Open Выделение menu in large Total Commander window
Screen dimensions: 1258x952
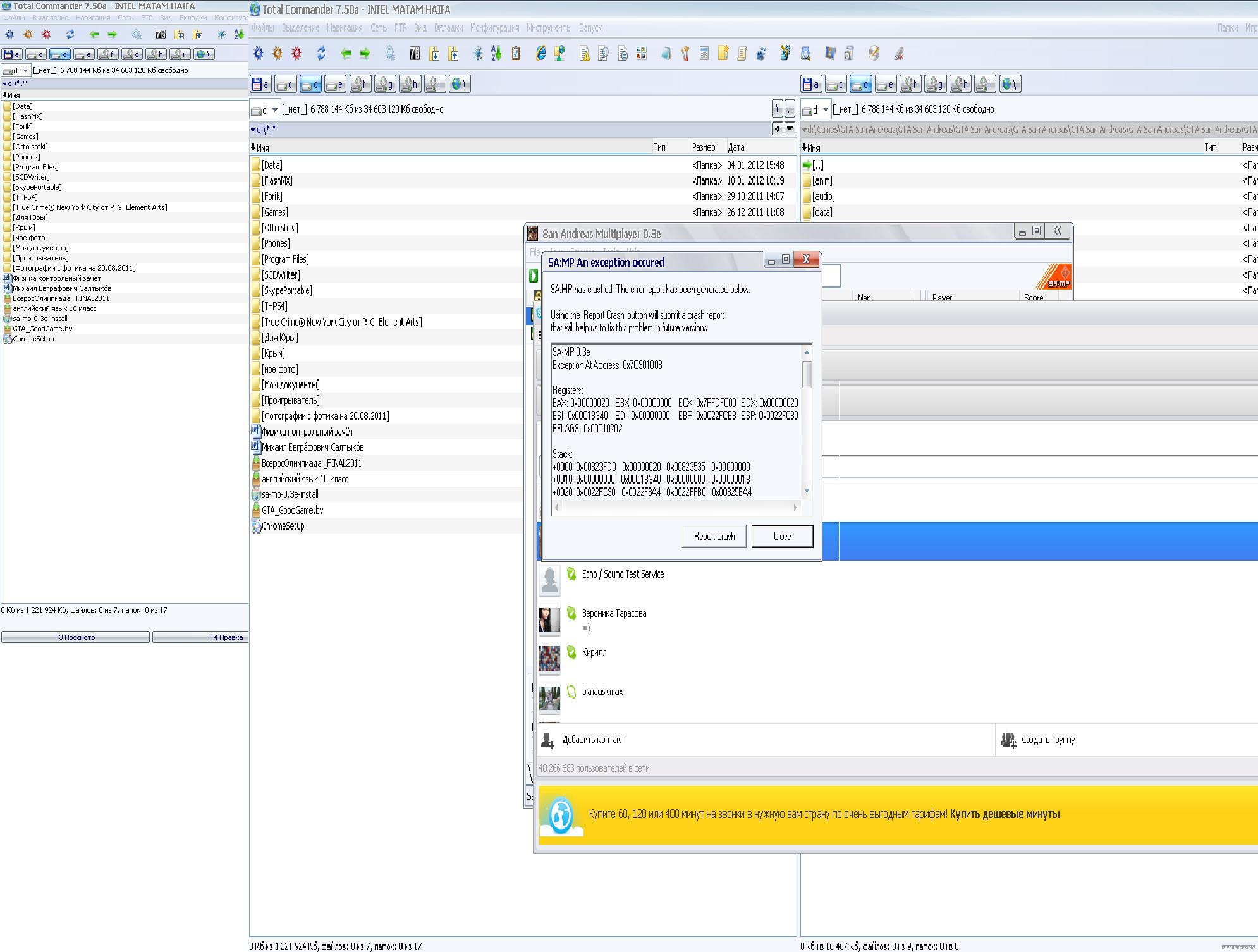pyautogui.click(x=300, y=28)
